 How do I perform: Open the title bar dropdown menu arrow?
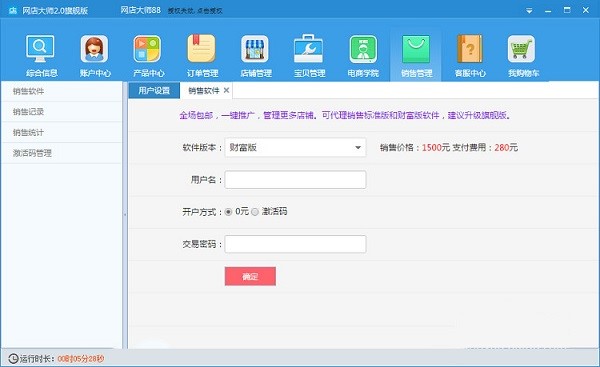click(x=529, y=11)
